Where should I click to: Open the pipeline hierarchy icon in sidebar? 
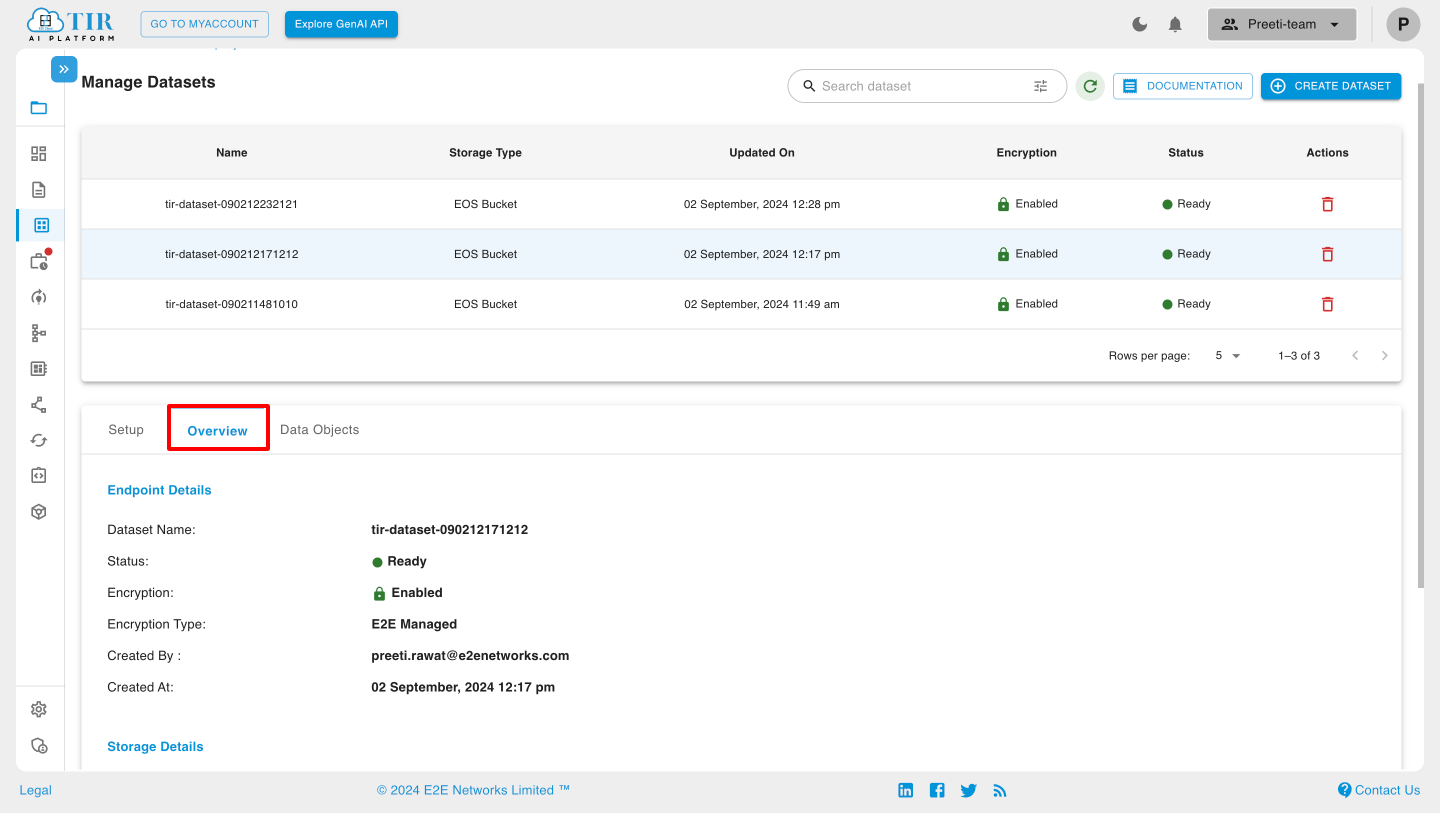pyautogui.click(x=39, y=333)
